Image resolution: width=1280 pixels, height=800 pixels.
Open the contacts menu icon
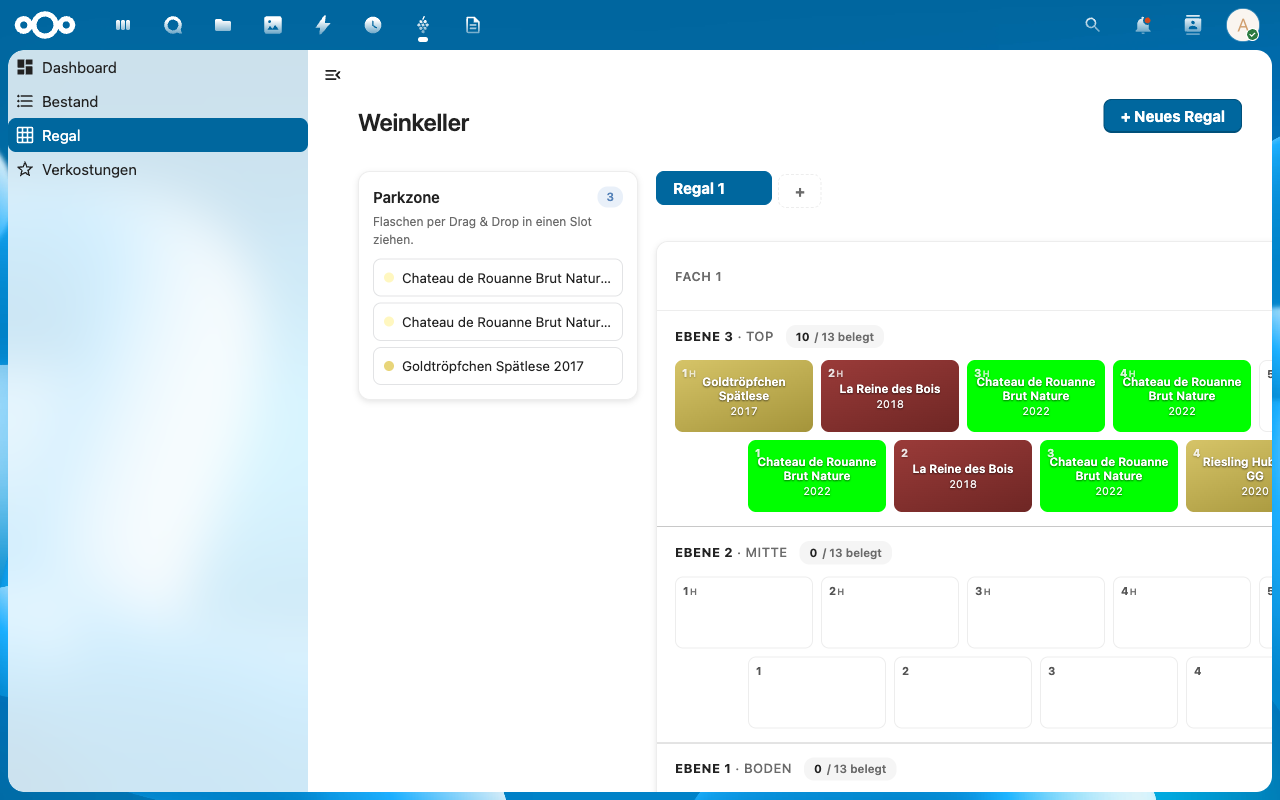1193,25
